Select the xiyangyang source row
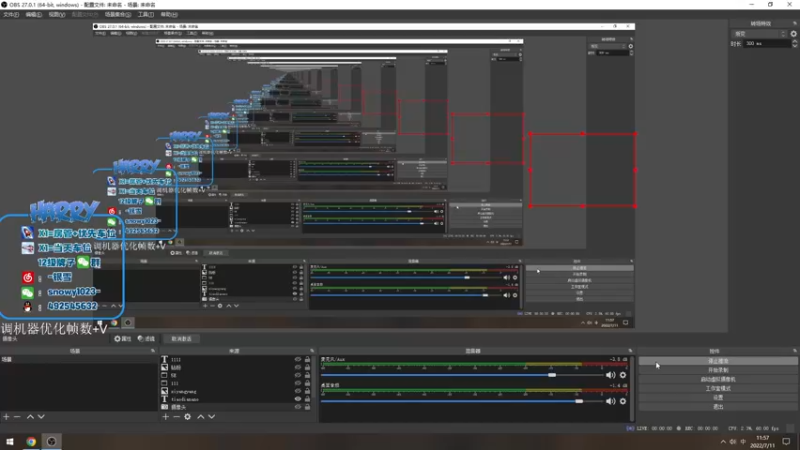800x450 pixels. click(235, 391)
